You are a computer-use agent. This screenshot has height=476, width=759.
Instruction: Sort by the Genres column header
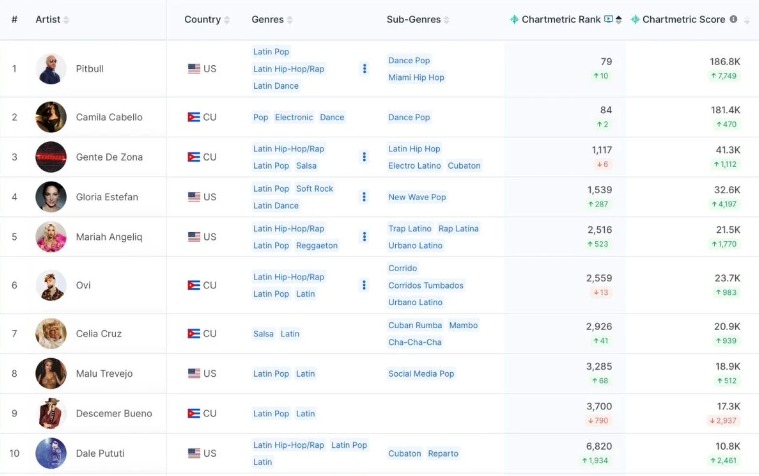(x=267, y=20)
